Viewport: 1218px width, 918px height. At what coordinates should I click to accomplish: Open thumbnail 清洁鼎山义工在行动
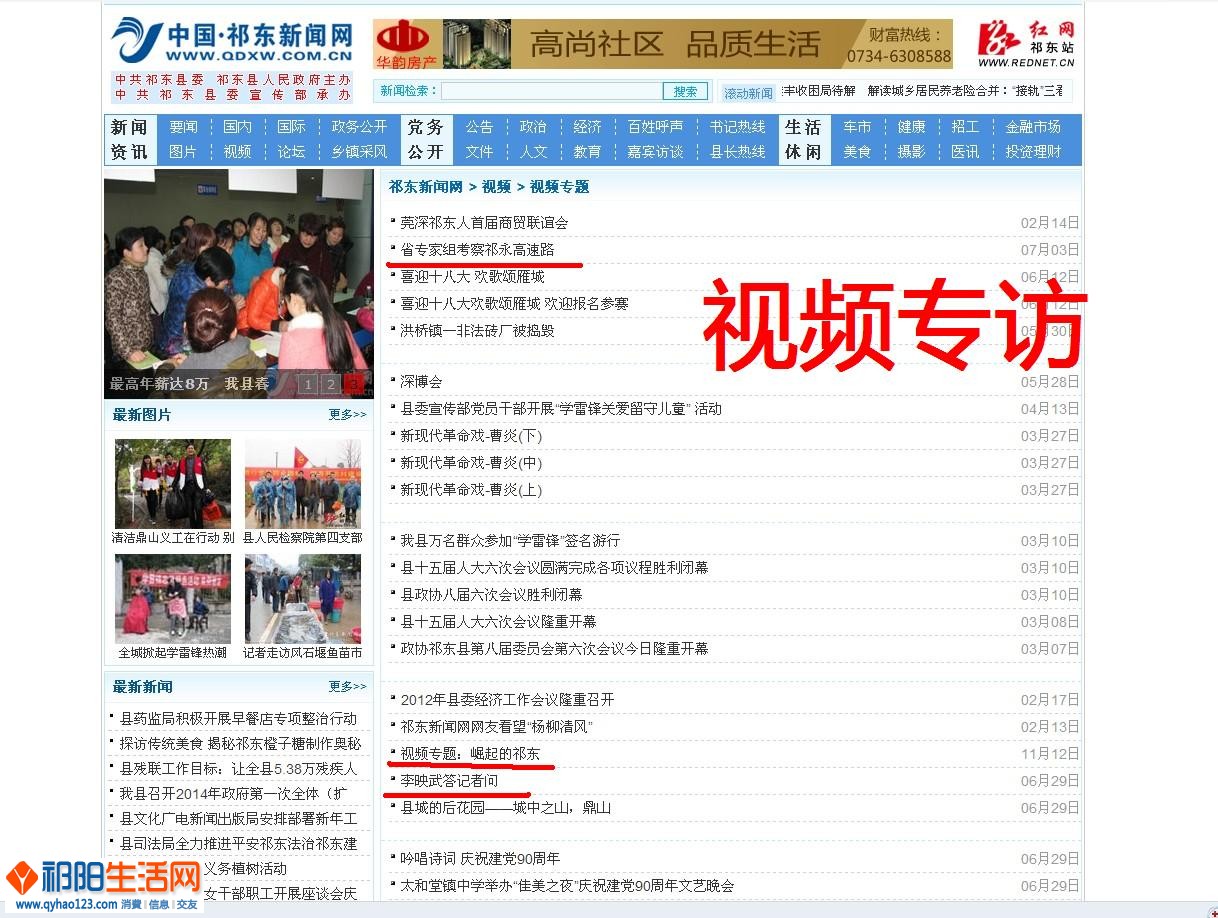pyautogui.click(x=173, y=484)
